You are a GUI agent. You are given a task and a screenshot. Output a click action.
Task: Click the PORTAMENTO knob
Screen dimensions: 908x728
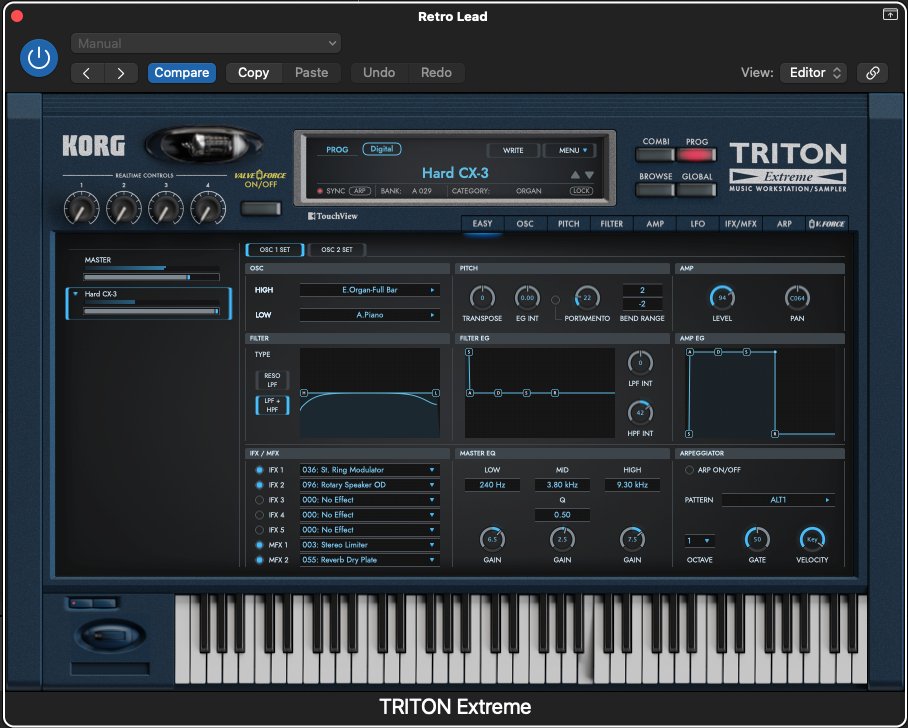click(x=587, y=298)
